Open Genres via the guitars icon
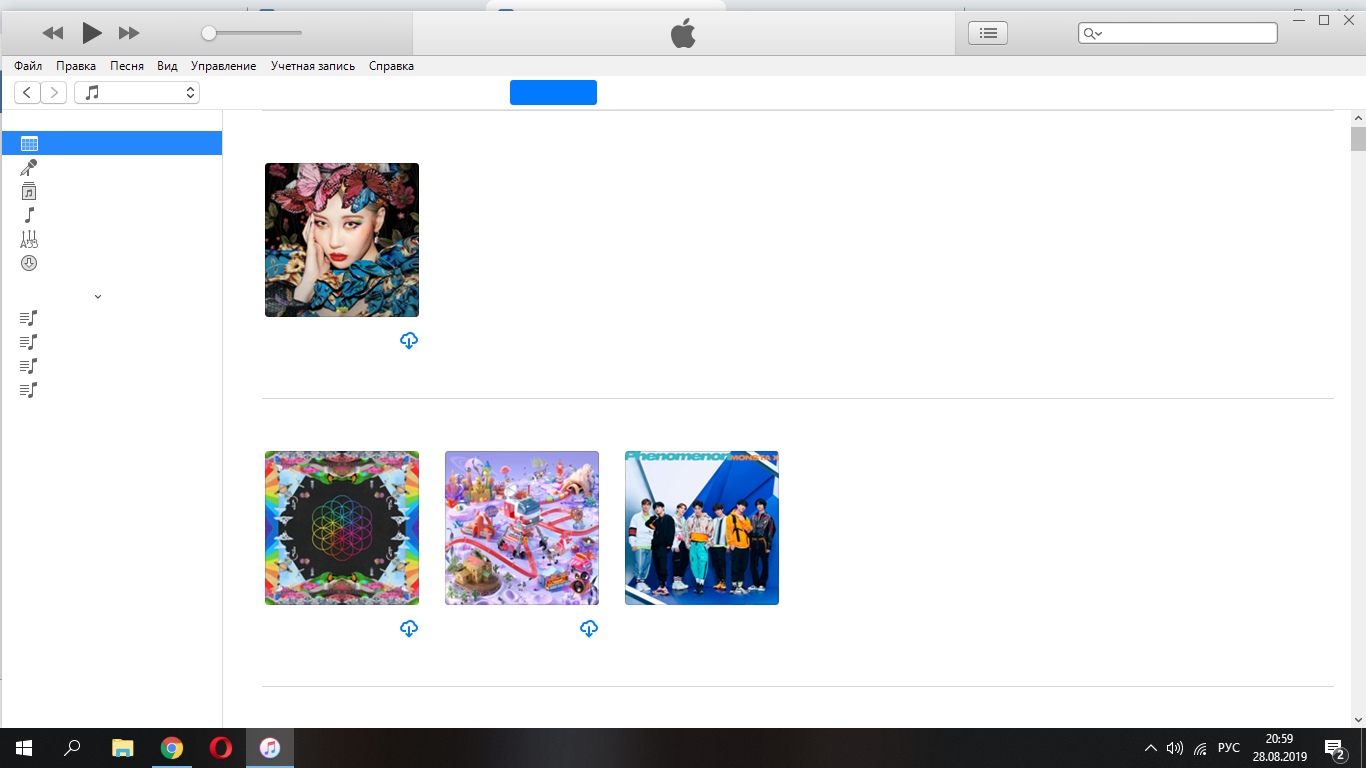Screen dimensions: 1366x768 point(29,239)
